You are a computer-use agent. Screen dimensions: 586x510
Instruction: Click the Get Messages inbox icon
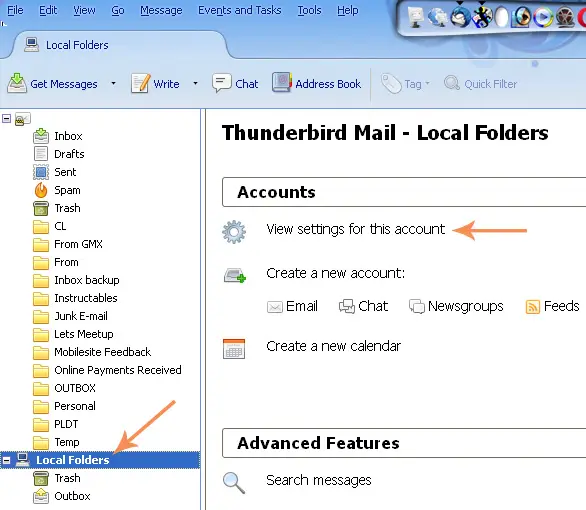click(16, 83)
